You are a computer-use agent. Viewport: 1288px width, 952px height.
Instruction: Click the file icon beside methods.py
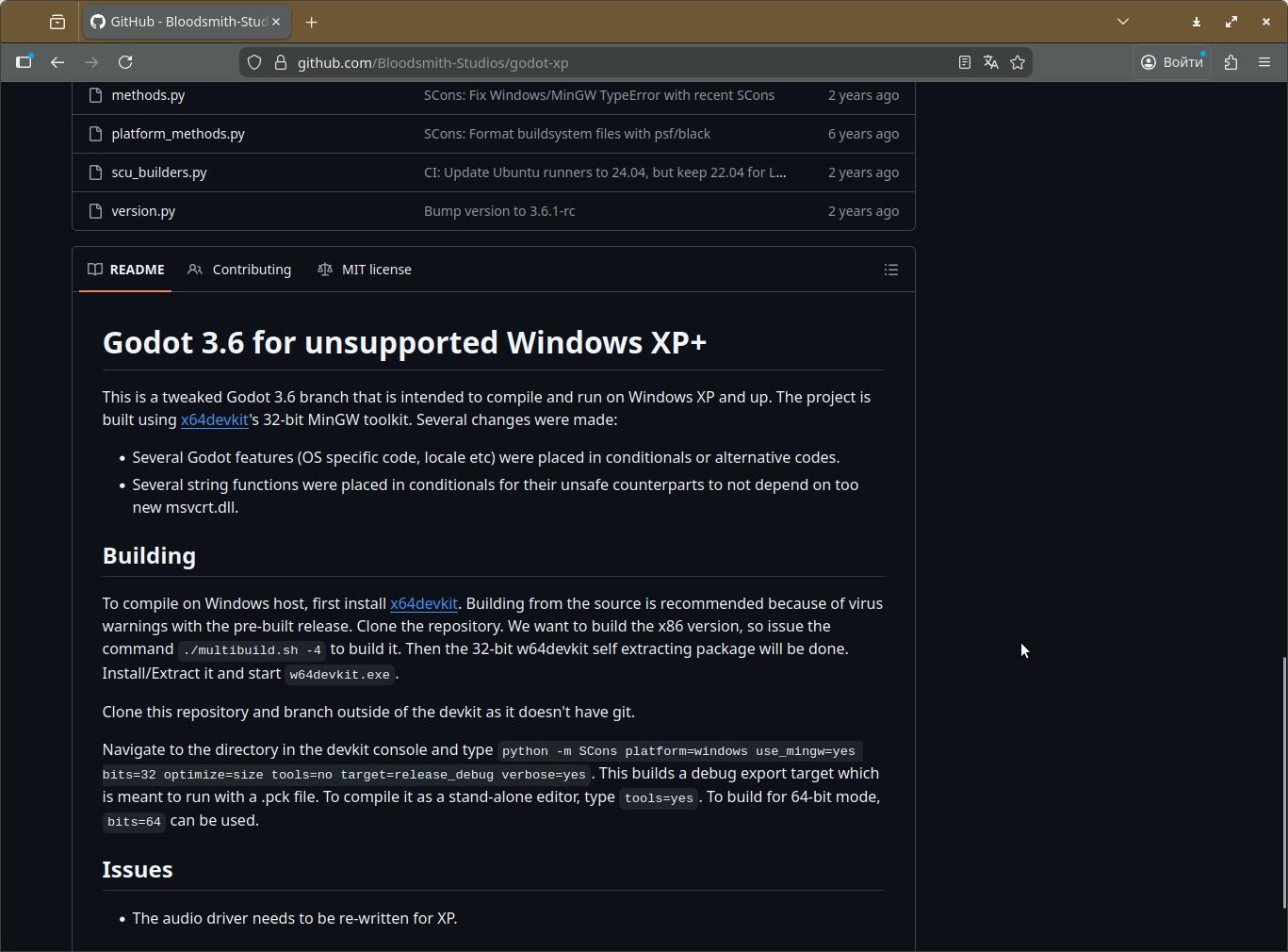[x=94, y=95]
